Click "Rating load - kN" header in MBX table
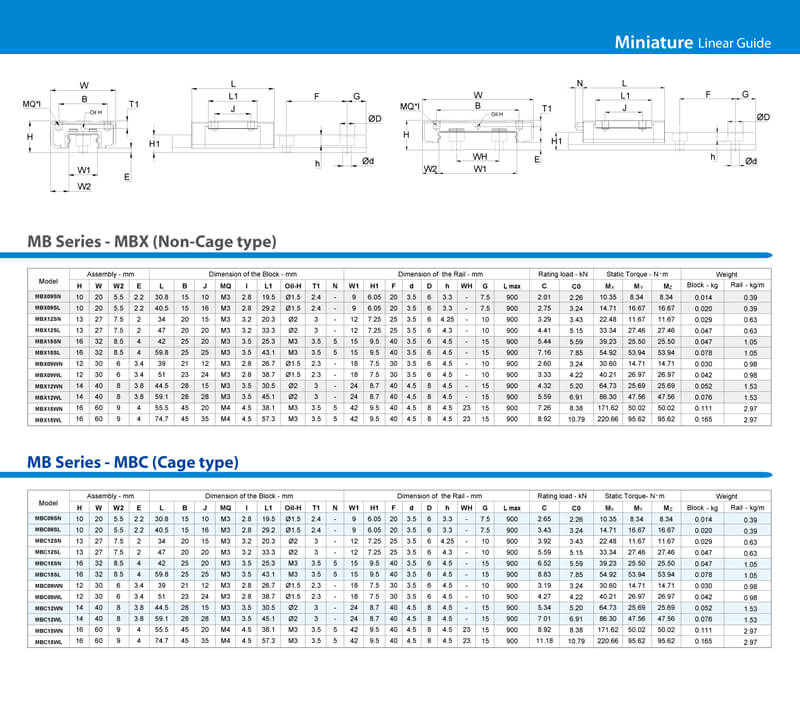Screen dimensions: 800x702 click(560, 273)
